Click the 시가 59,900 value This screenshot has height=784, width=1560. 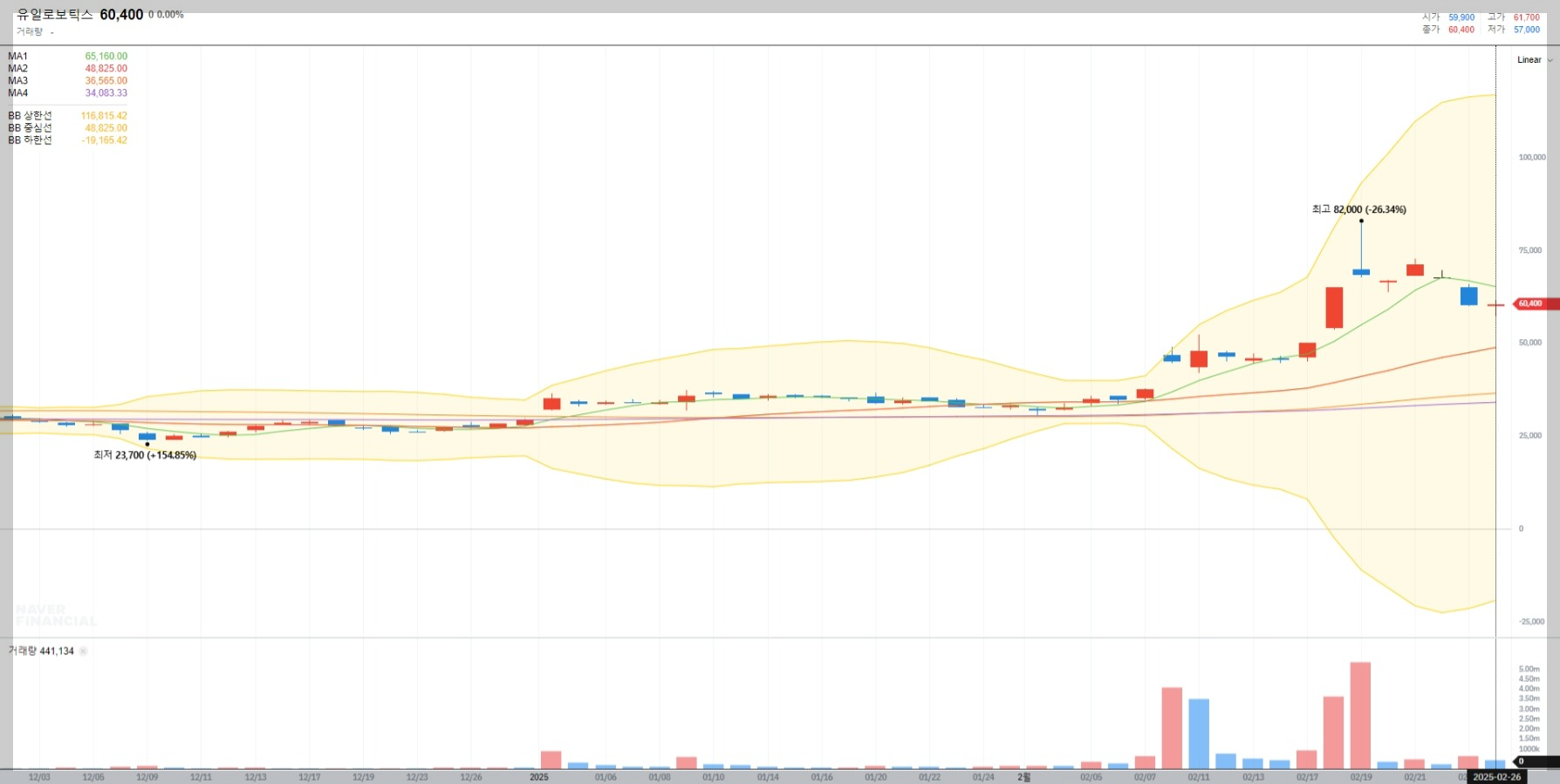tap(1461, 17)
